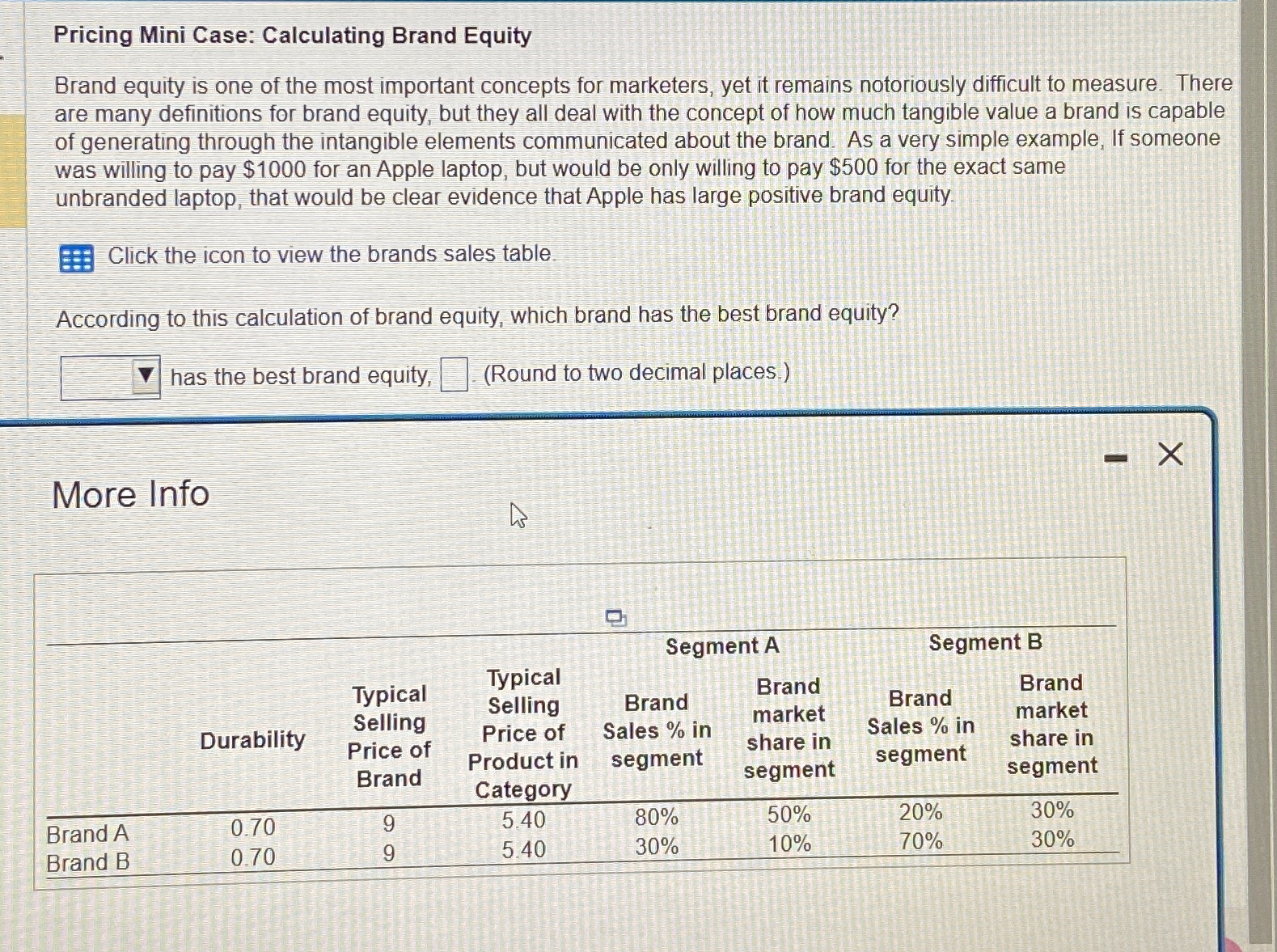Click the 80% value under Brand Sales % in Segment A
The image size is (1277, 952).
653,819
